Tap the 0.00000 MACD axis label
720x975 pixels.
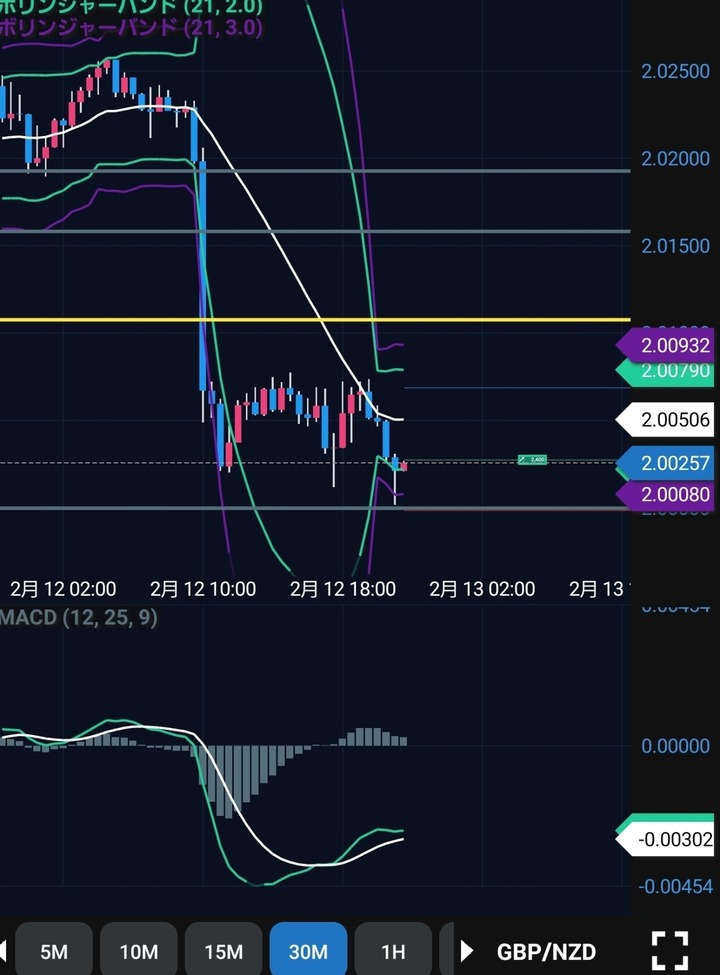[x=675, y=746]
